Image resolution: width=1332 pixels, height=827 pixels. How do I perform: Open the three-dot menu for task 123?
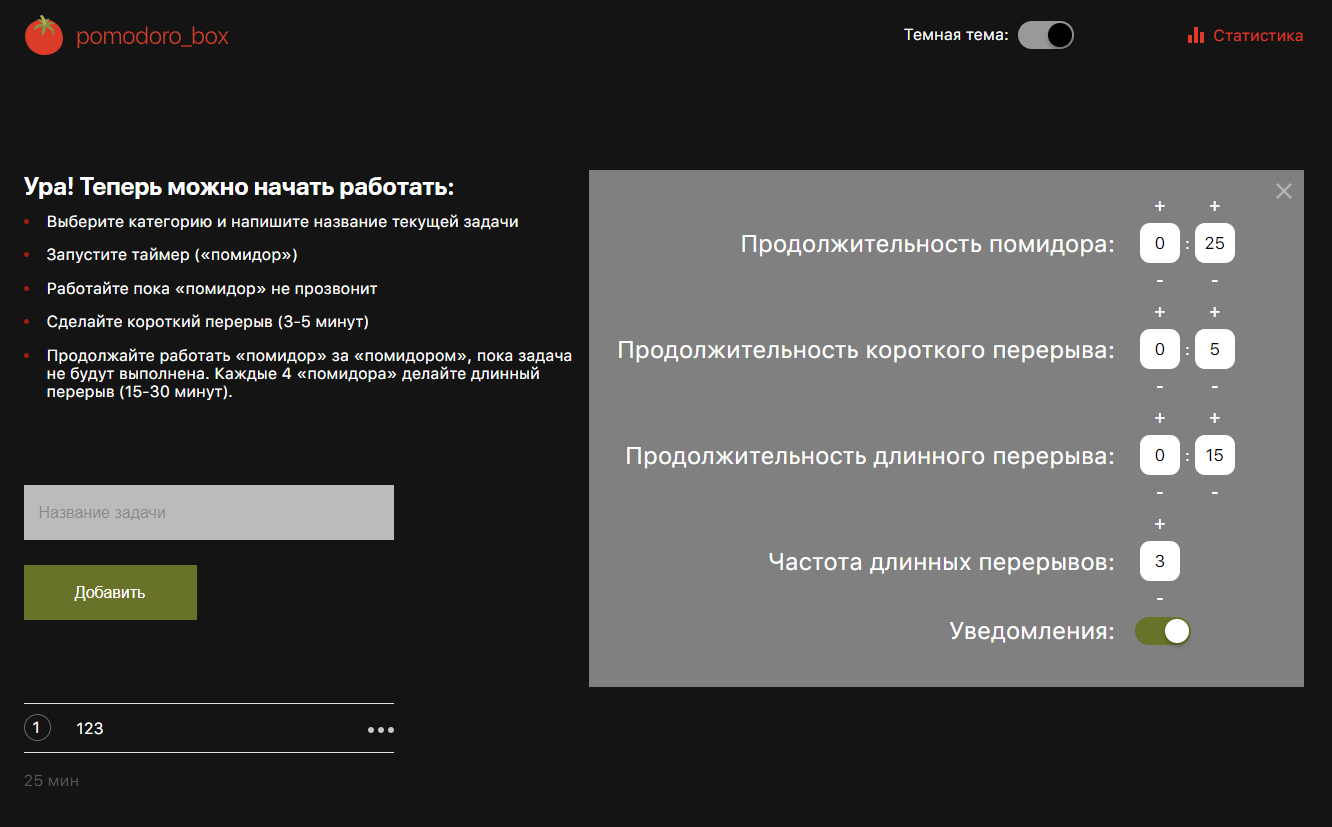(380, 728)
